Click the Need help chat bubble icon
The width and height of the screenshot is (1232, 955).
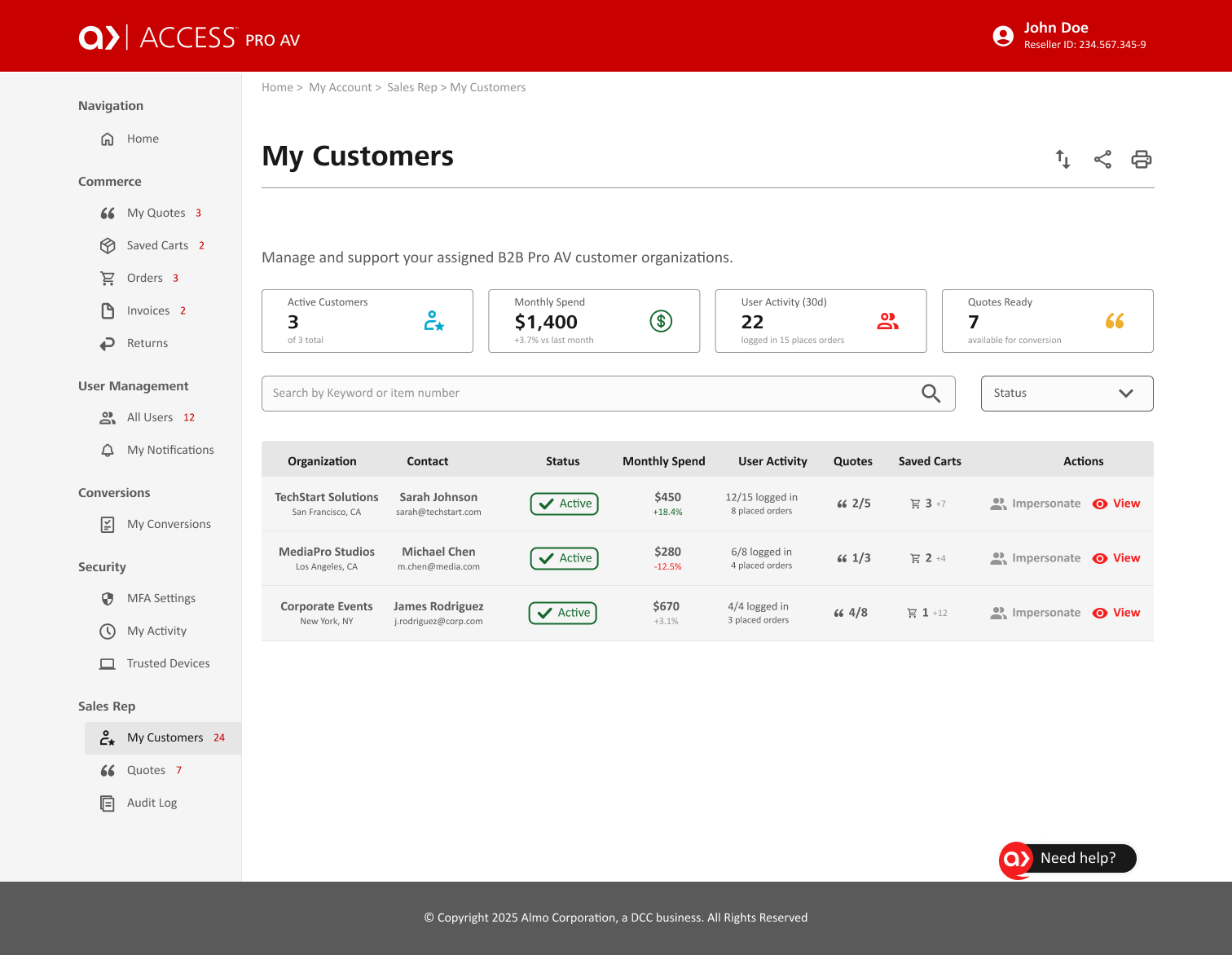(x=1017, y=859)
